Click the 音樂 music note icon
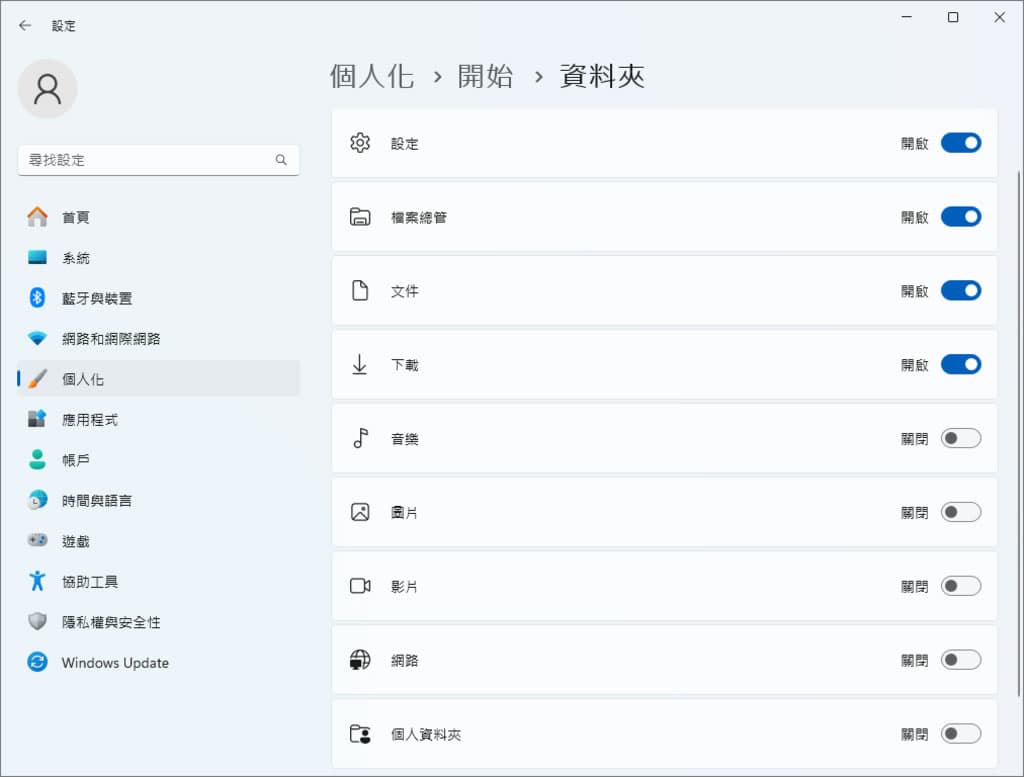 coord(360,438)
